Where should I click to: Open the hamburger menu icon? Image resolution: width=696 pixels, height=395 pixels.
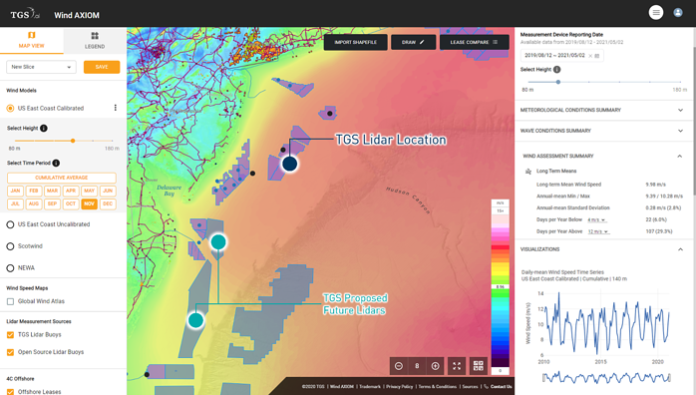click(656, 12)
